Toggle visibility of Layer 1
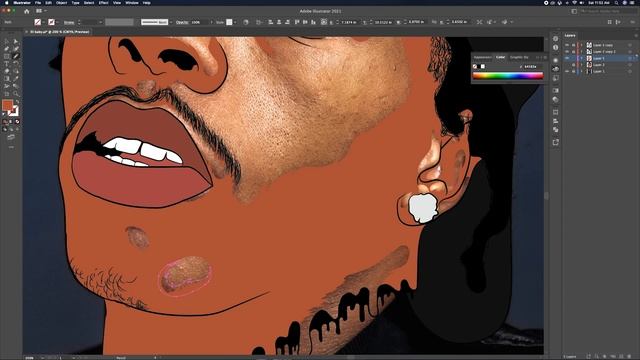Screen dimensions: 640x360 [x=567, y=71]
